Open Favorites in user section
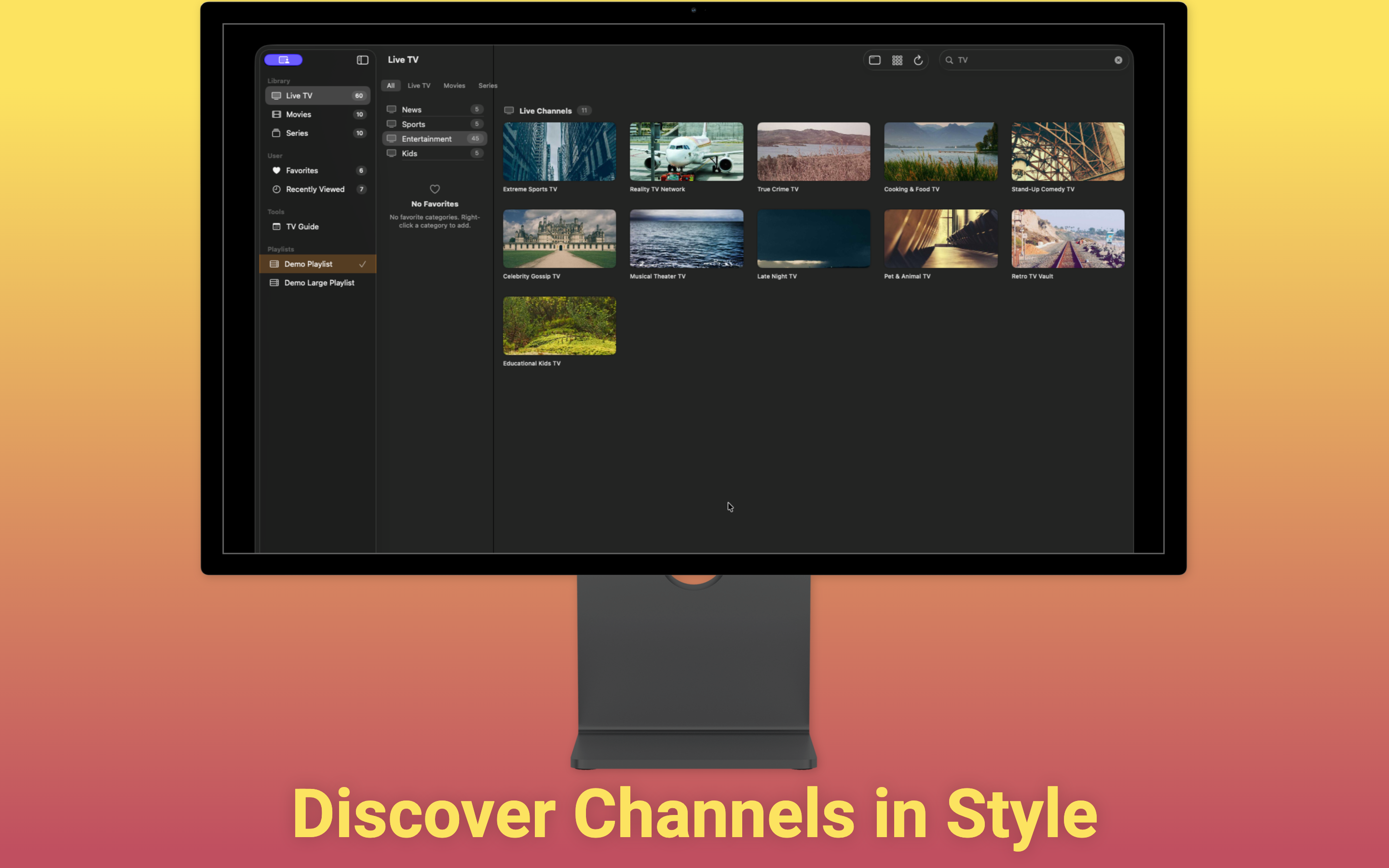The height and width of the screenshot is (868, 1389). tap(317, 171)
